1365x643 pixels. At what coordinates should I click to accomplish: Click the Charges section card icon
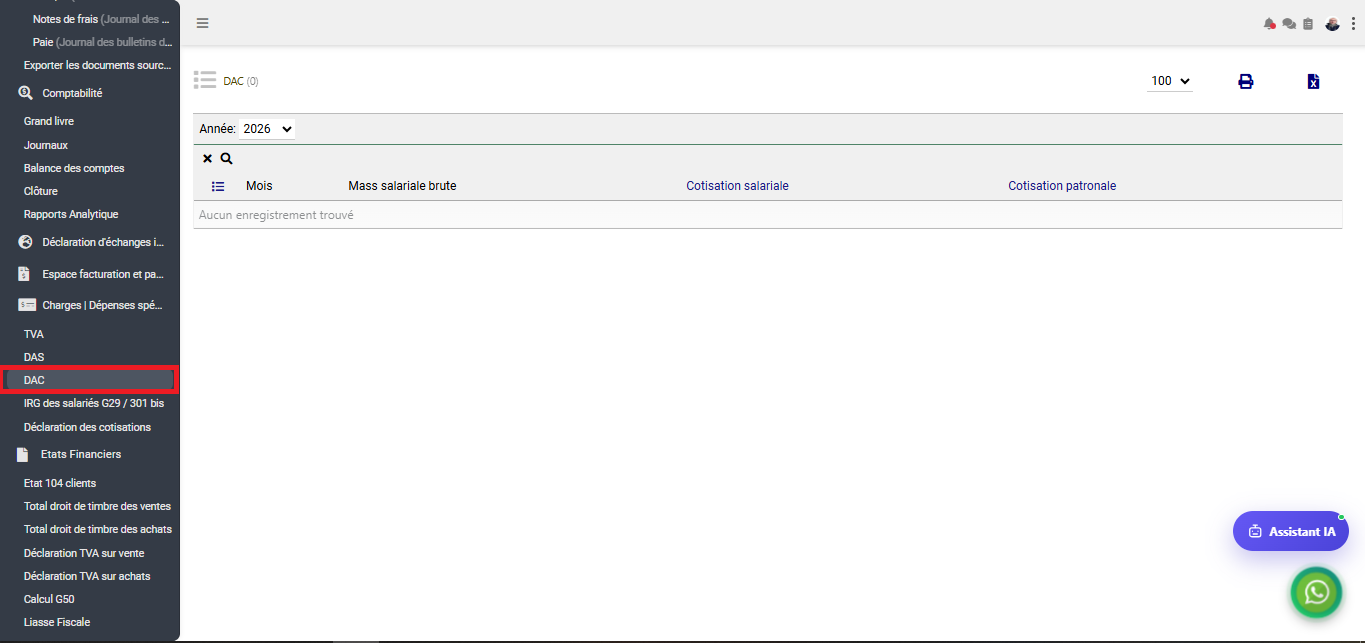[x=27, y=305]
